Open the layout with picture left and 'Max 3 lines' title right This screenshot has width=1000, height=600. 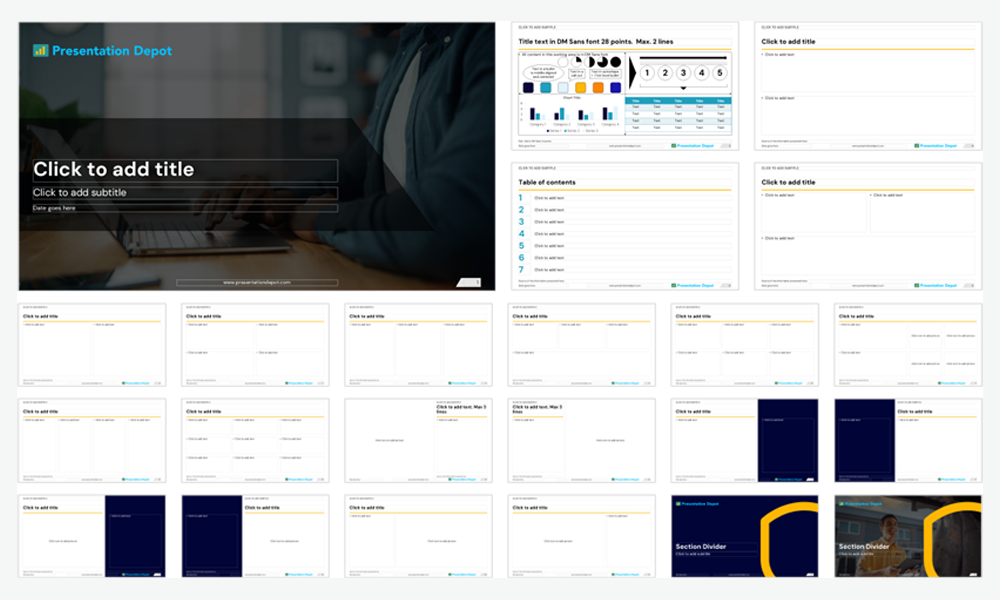coord(418,441)
